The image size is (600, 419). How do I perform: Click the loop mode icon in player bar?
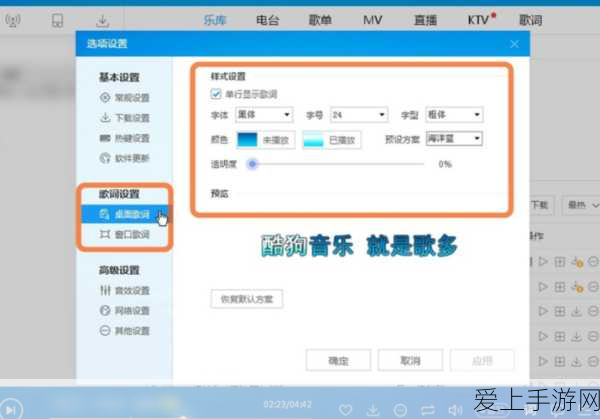tap(428, 410)
